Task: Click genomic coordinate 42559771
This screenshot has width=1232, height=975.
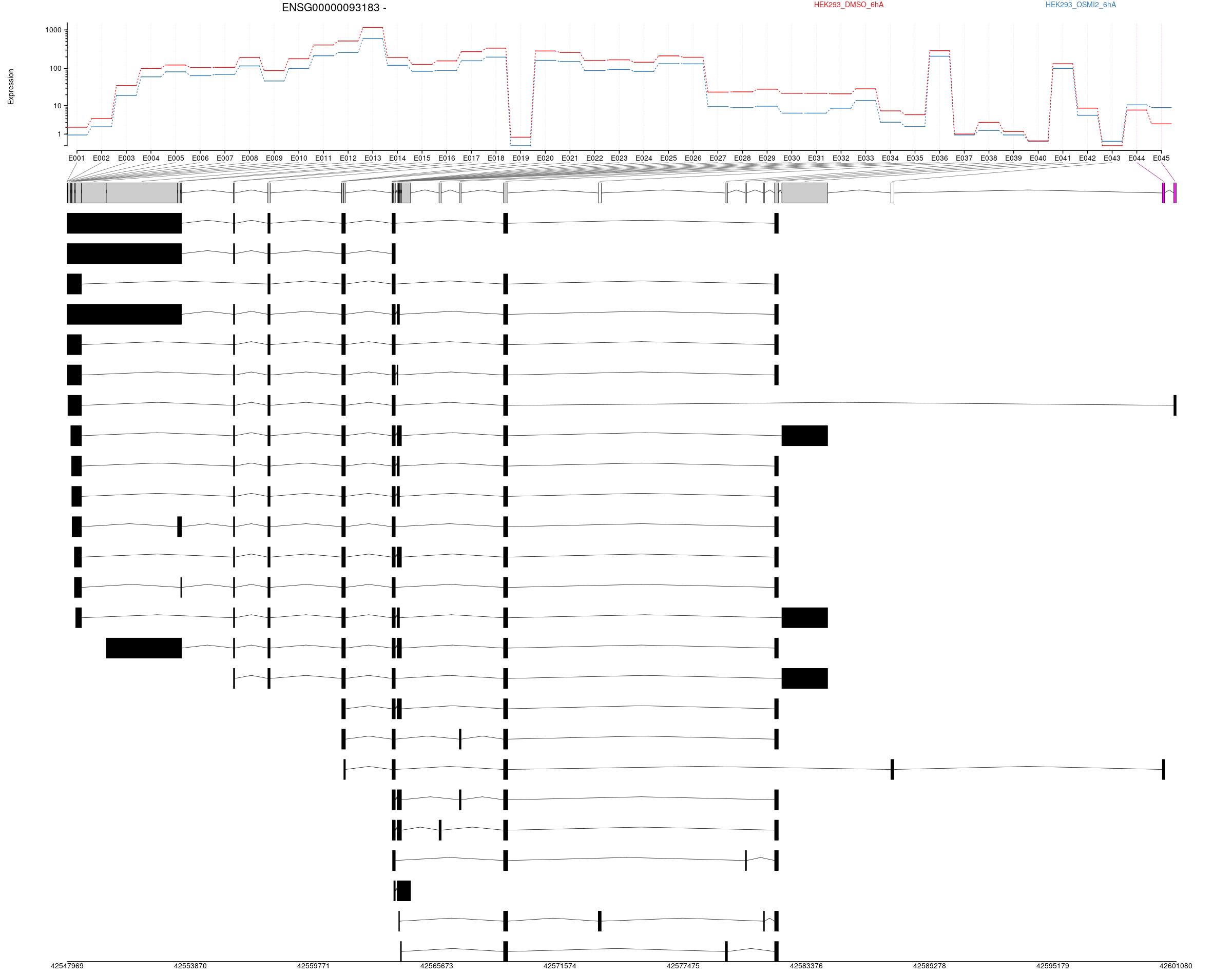Action: tap(314, 966)
